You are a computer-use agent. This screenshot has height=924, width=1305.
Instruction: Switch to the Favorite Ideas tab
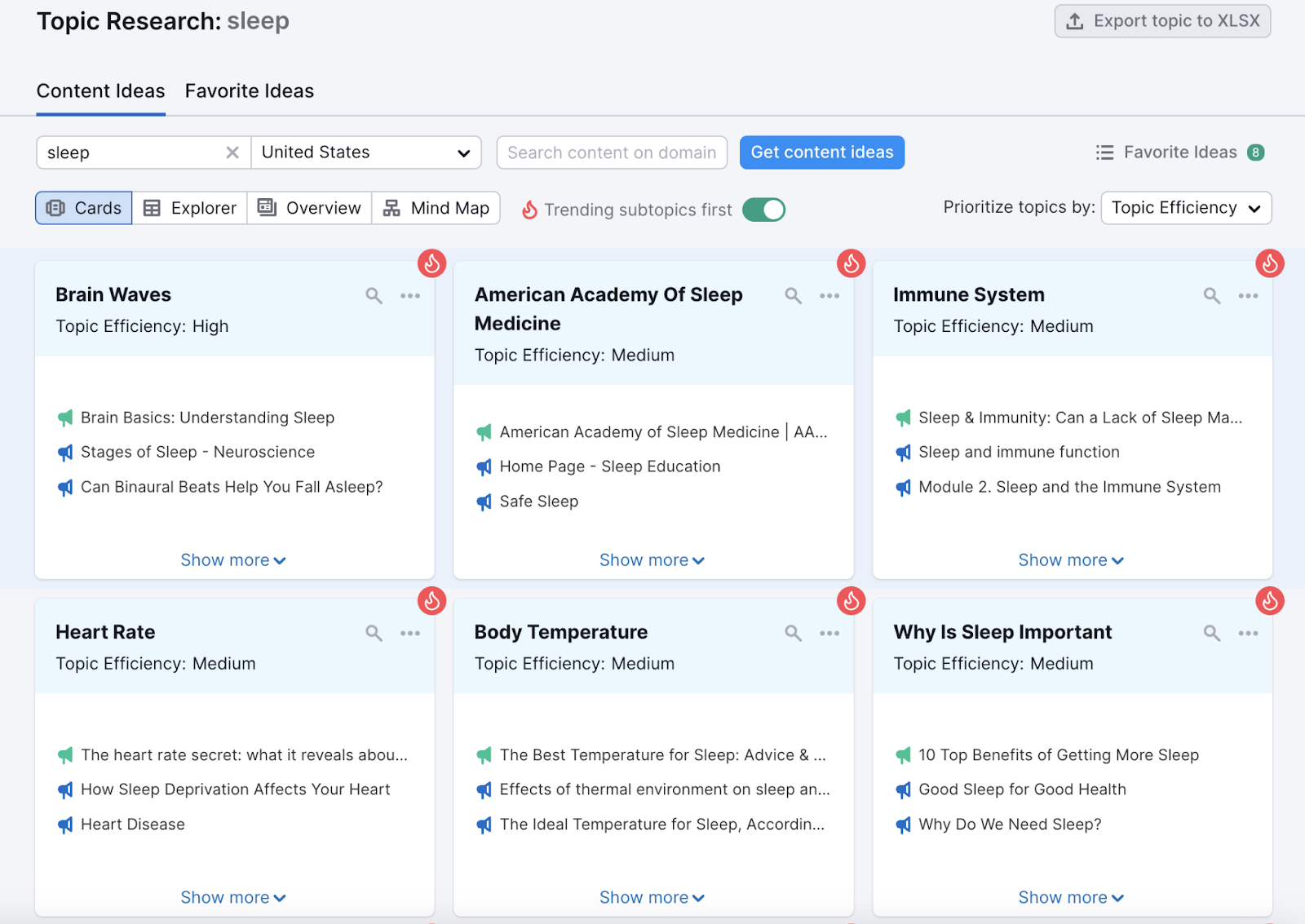[249, 91]
